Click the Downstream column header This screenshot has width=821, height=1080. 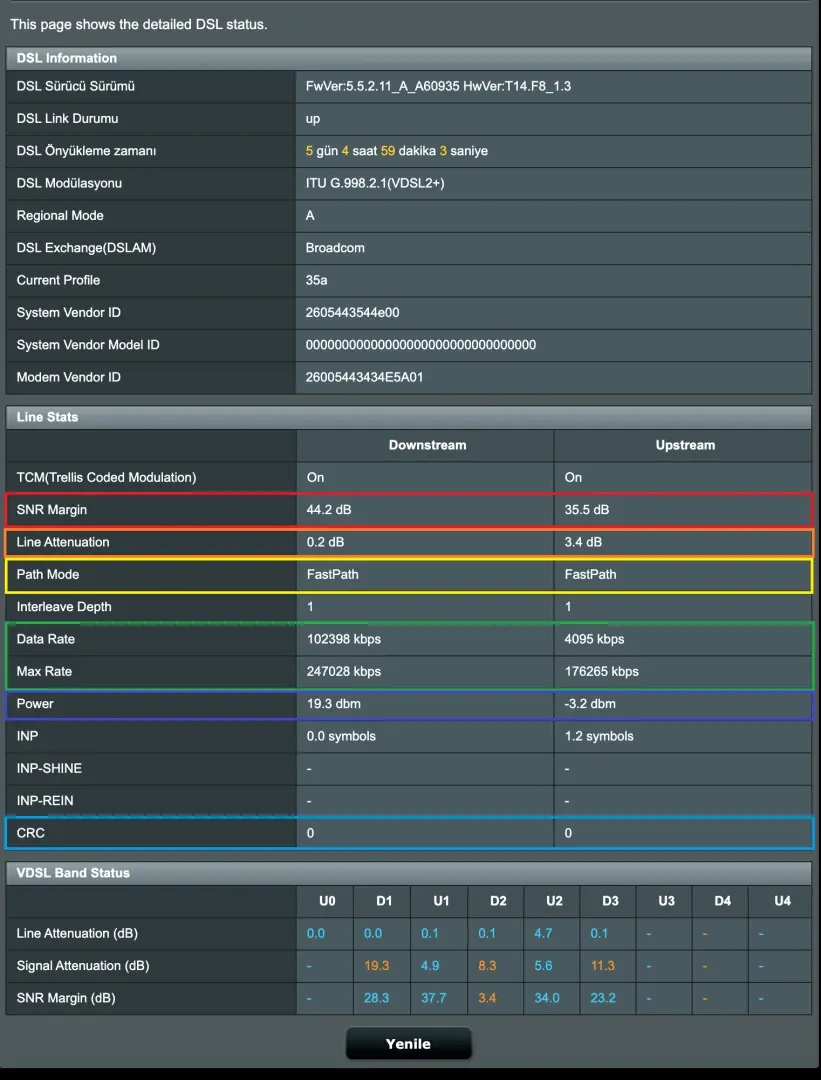428,445
